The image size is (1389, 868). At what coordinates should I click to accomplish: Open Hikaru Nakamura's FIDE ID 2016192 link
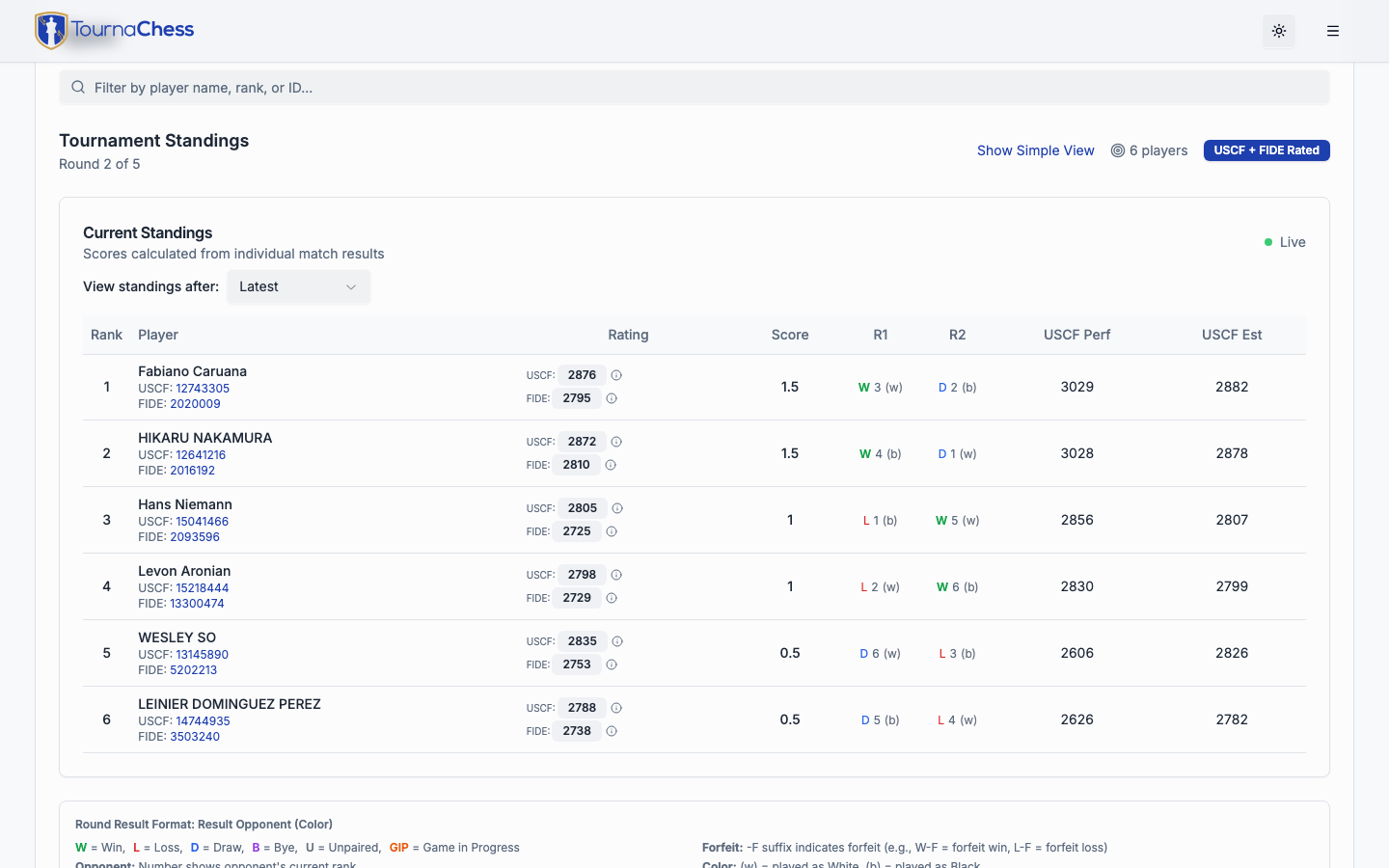(192, 471)
